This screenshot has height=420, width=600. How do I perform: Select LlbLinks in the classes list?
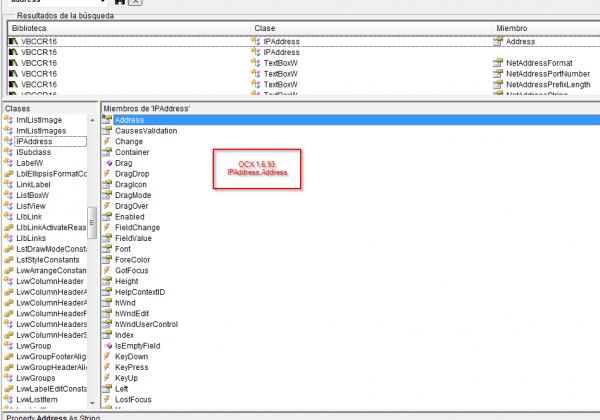pyautogui.click(x=31, y=238)
